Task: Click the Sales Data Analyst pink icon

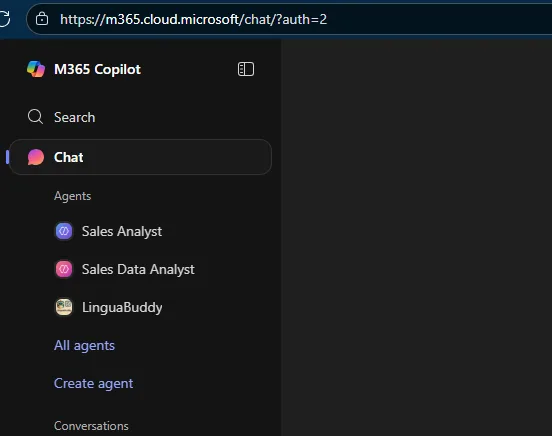Action: tap(64, 269)
